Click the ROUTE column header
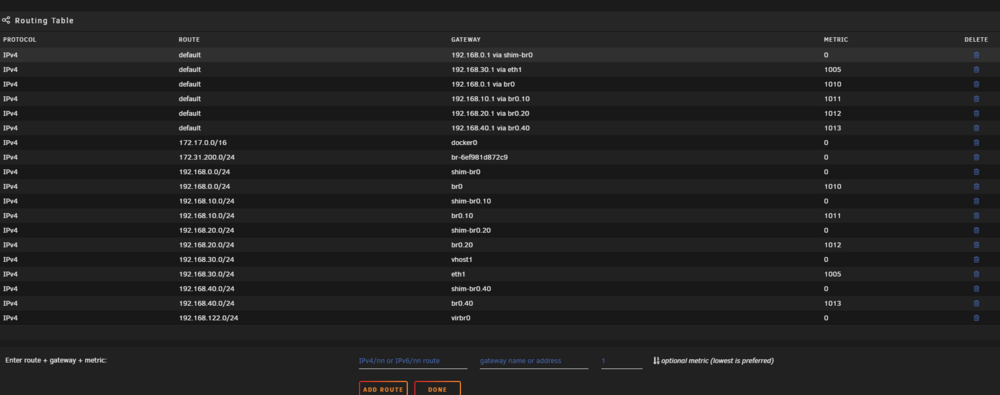Viewport: 1000px width, 395px height. coord(189,40)
